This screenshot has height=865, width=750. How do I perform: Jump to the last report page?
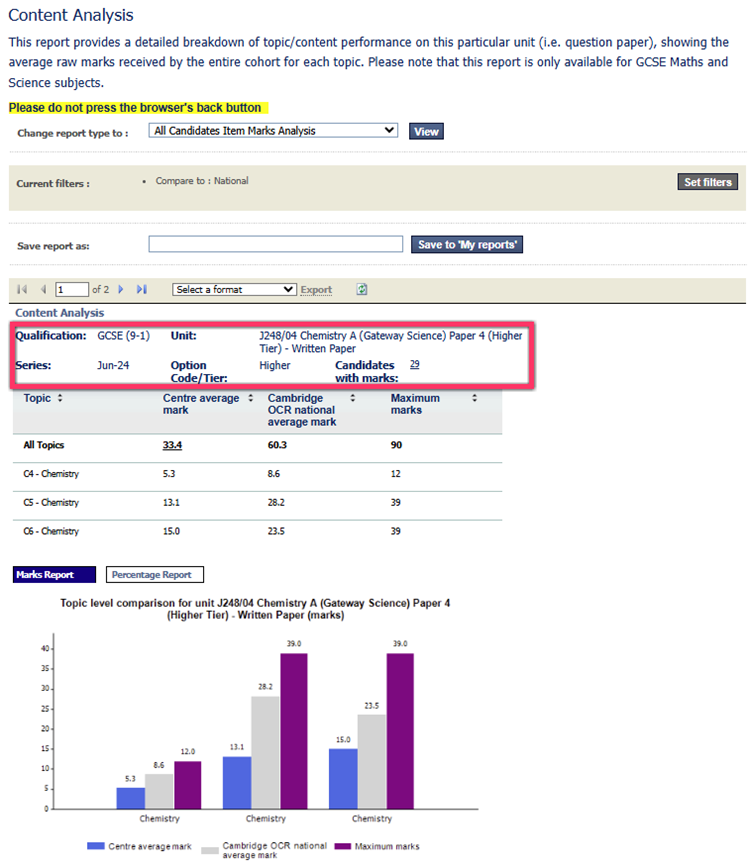tap(141, 289)
